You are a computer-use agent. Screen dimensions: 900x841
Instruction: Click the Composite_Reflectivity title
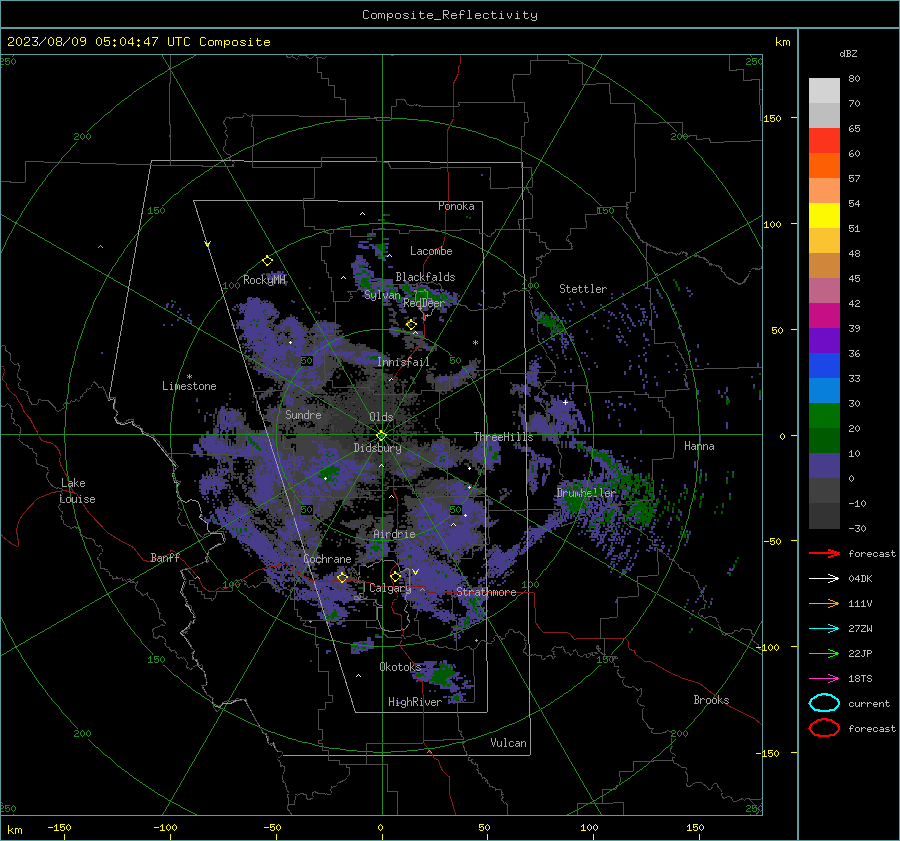pos(450,15)
